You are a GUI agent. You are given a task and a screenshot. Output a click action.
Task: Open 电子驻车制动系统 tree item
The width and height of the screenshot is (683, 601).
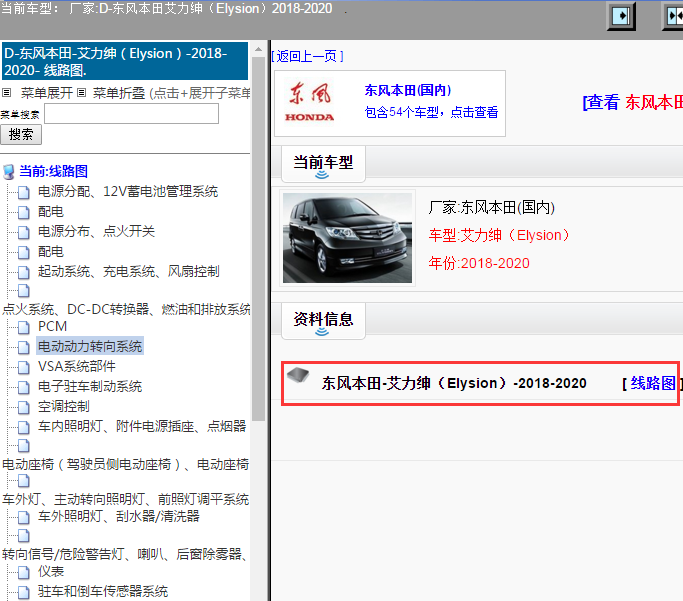(x=90, y=386)
